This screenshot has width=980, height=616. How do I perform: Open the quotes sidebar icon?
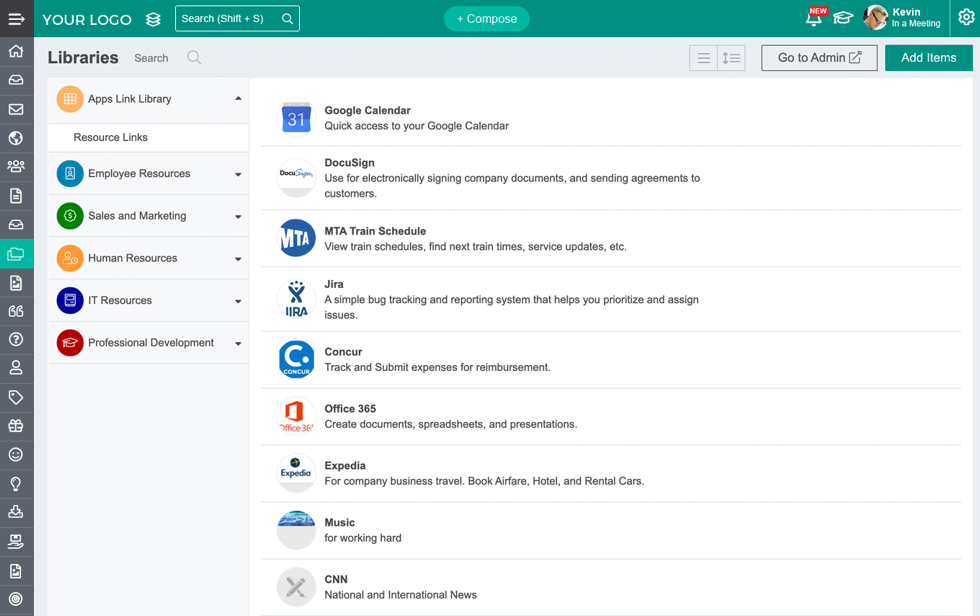click(16, 310)
